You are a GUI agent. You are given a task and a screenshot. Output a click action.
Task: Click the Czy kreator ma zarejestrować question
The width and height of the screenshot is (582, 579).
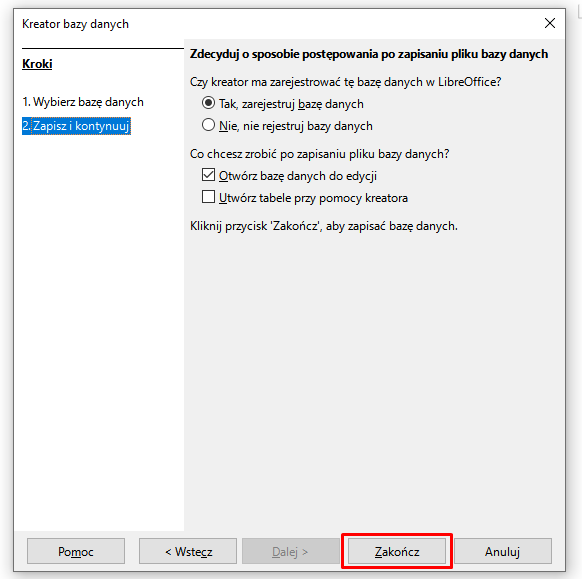tap(346, 82)
